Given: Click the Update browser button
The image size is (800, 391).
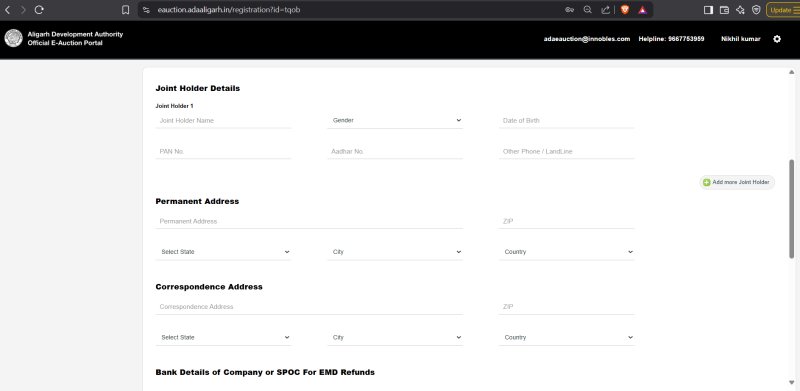Looking at the screenshot, I should click(x=783, y=10).
